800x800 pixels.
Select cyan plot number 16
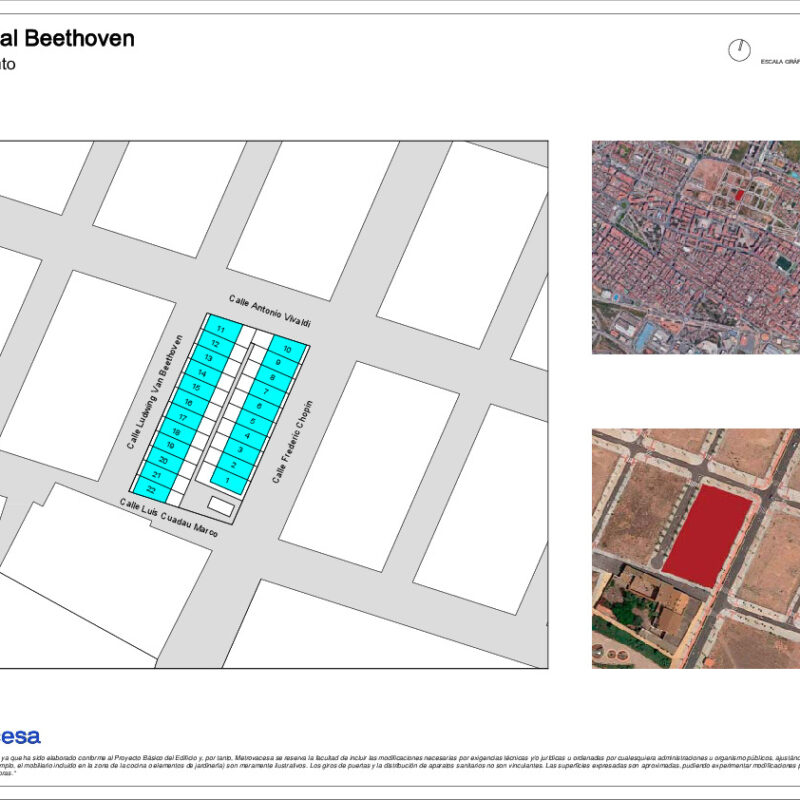pos(188,402)
